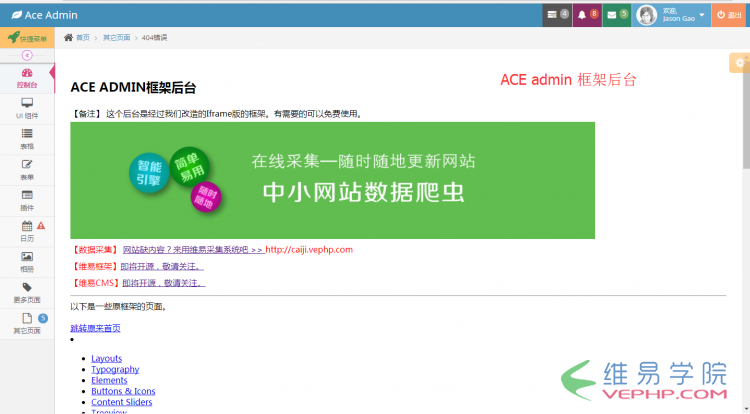Open the Content Sliders link
This screenshot has height=414, width=750.
point(121,402)
